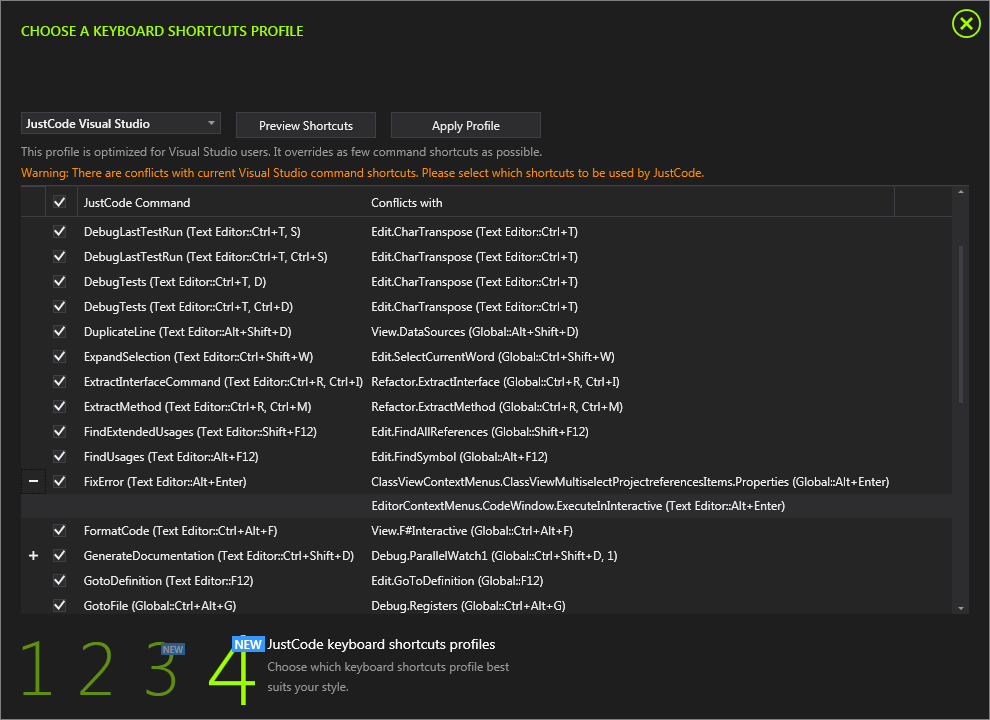Toggle the DuplicateLine checkbox
The image size is (990, 720).
pos(60,332)
